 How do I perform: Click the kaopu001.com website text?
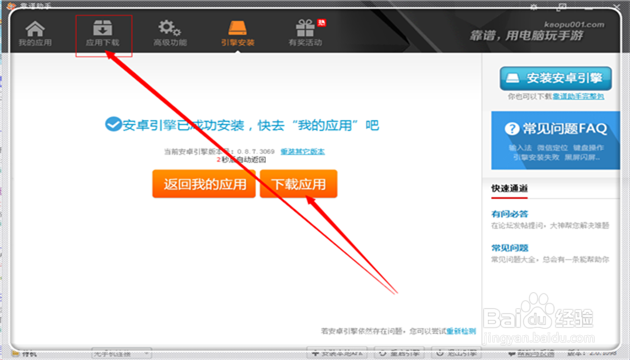point(574,25)
